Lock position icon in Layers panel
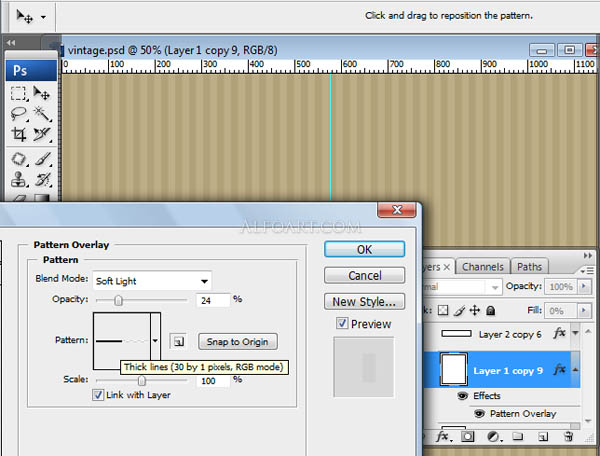Viewport: 600px width, 456px height. coord(474,310)
